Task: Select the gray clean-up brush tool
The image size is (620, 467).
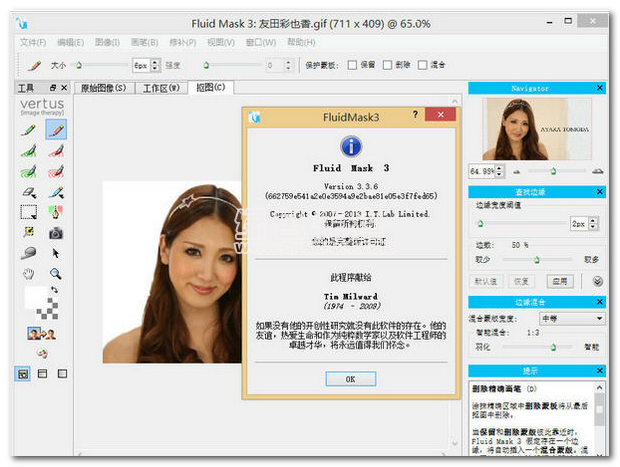Action: pos(28,253)
